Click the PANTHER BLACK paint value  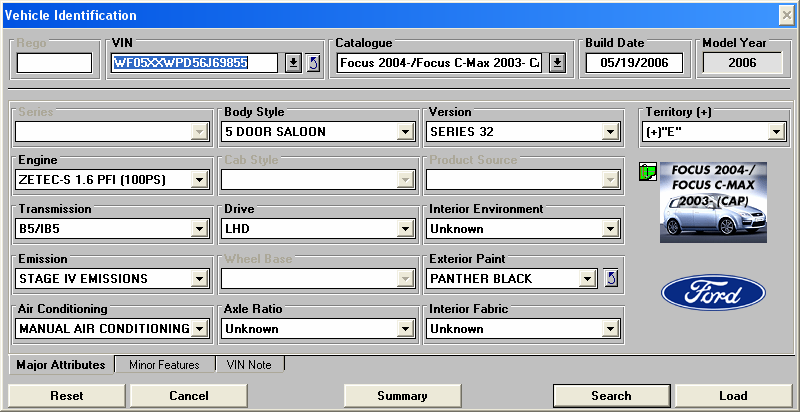[x=481, y=278]
